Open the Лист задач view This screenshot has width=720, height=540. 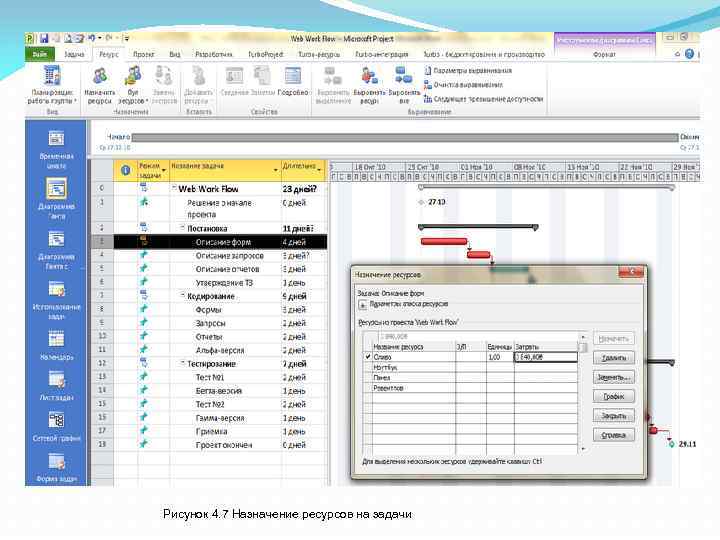point(56,386)
